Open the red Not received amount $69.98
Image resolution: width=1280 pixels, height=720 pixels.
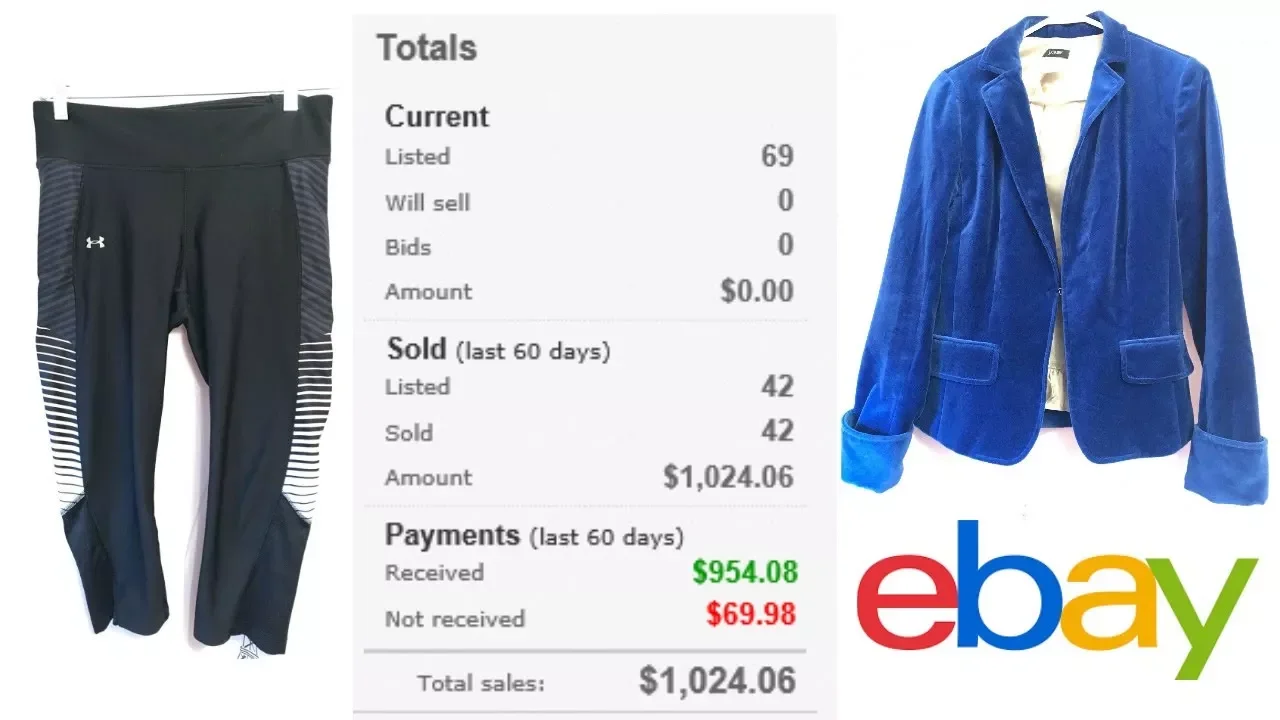(751, 614)
